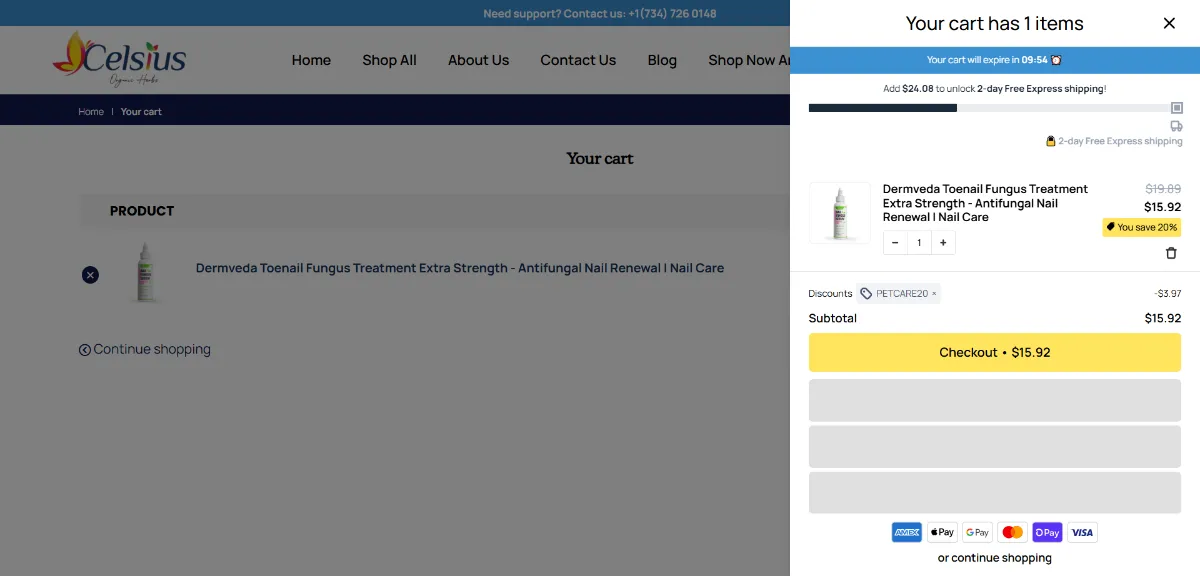Viewport: 1200px width, 576px height.
Task: Remove the PETCARE20 discount code tag
Action: [934, 294]
